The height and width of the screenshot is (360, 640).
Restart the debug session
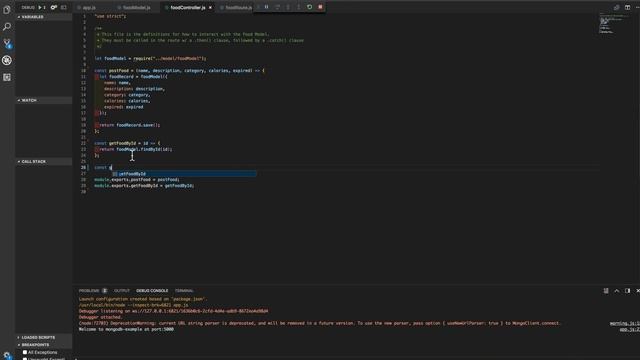(309, 7)
